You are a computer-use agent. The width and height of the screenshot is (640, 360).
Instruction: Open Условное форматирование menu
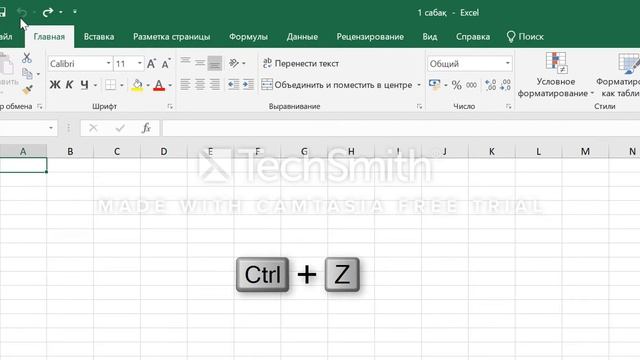[x=556, y=75]
